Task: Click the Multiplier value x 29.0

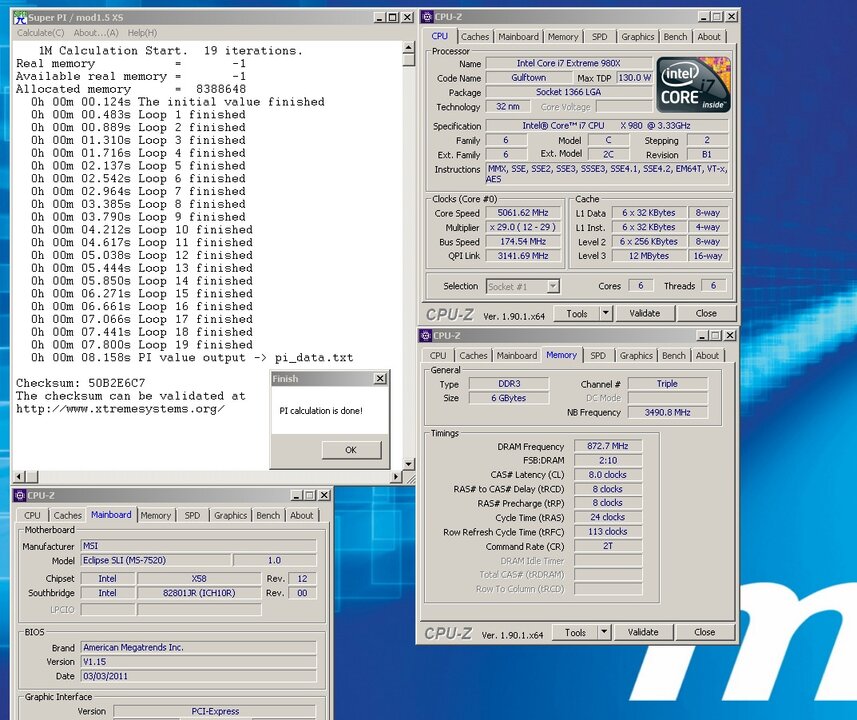Action: point(523,227)
